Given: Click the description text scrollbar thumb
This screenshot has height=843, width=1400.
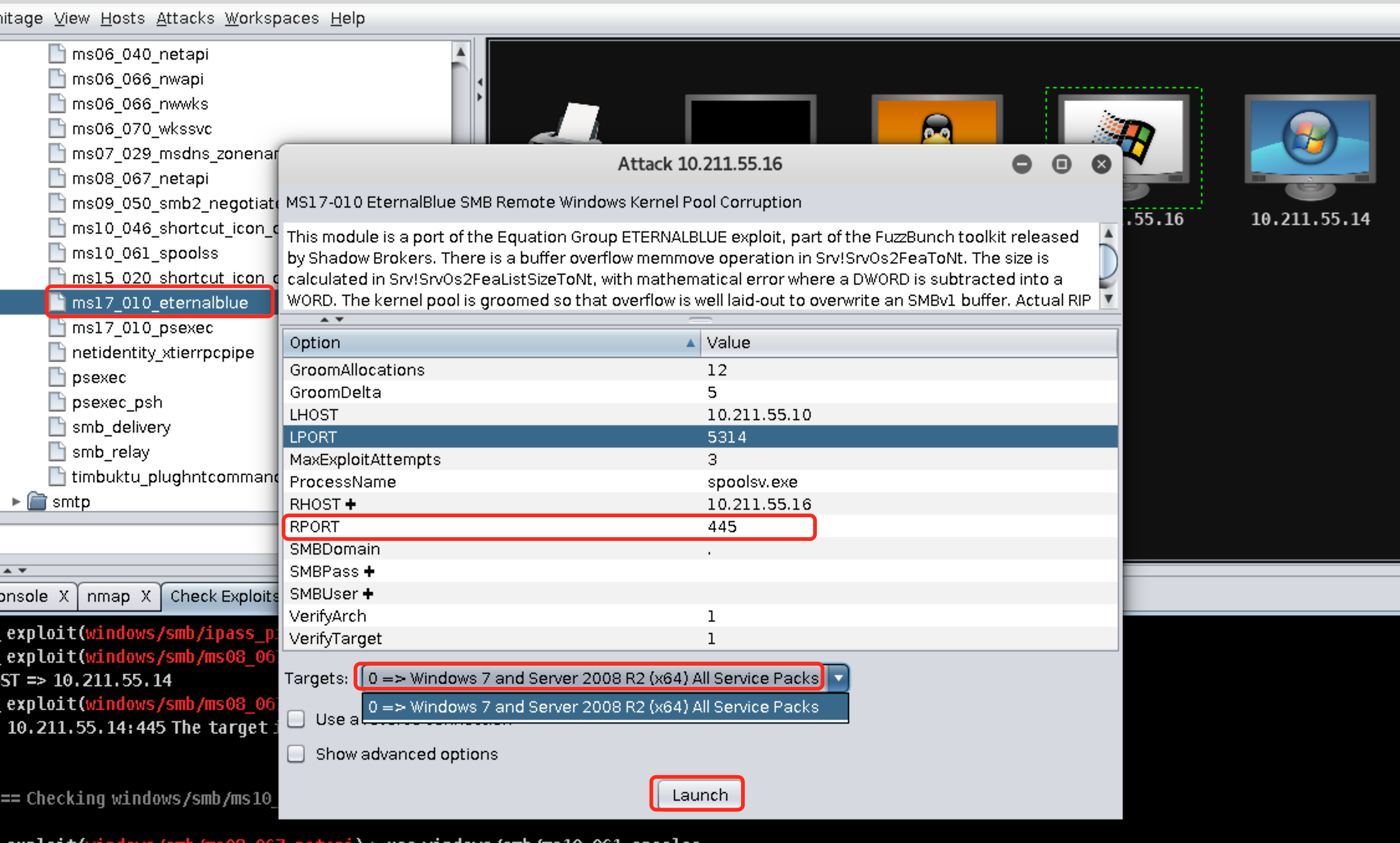Looking at the screenshot, I should tap(1108, 261).
